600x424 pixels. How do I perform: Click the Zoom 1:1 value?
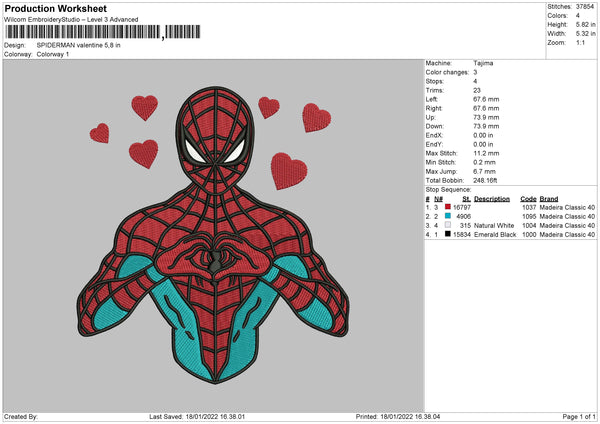click(579, 45)
